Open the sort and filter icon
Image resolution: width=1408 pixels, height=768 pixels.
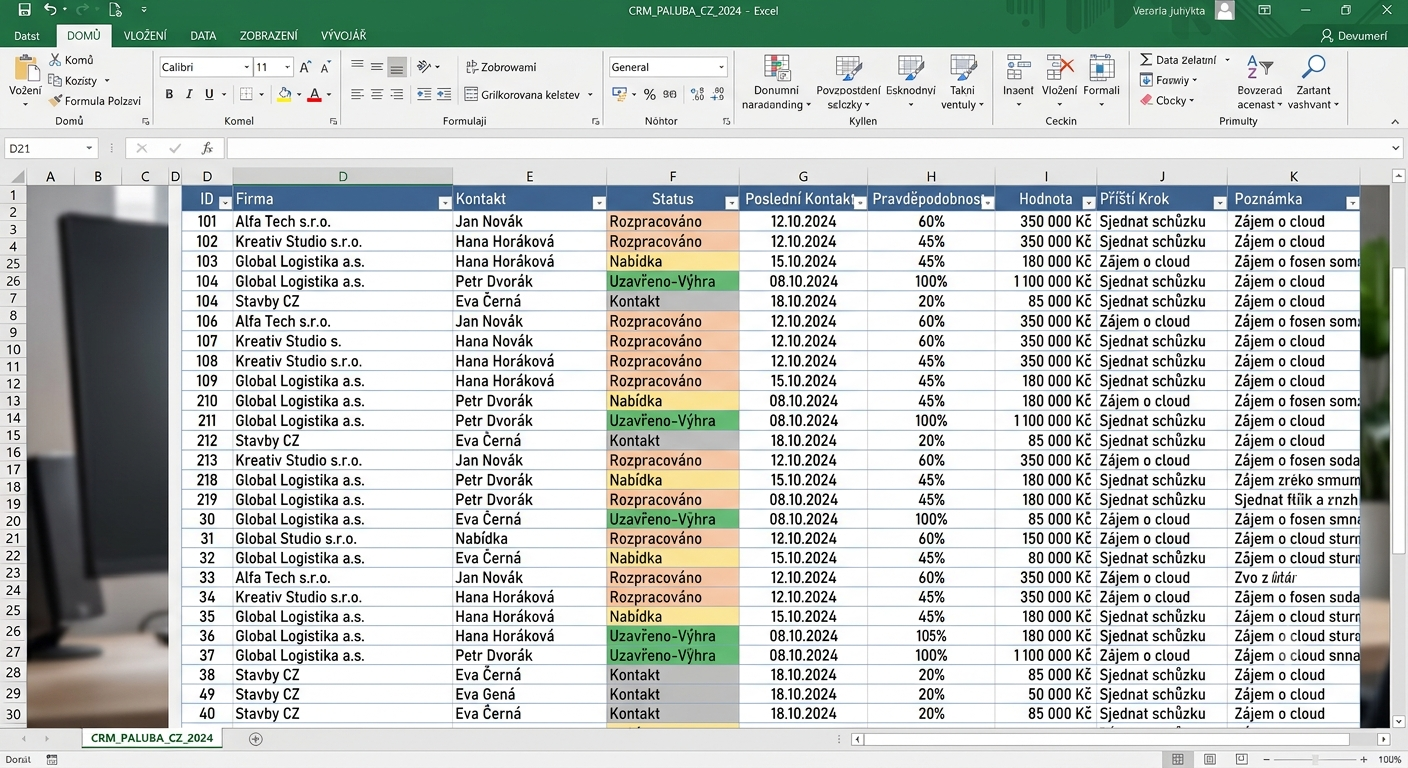[x=1259, y=68]
